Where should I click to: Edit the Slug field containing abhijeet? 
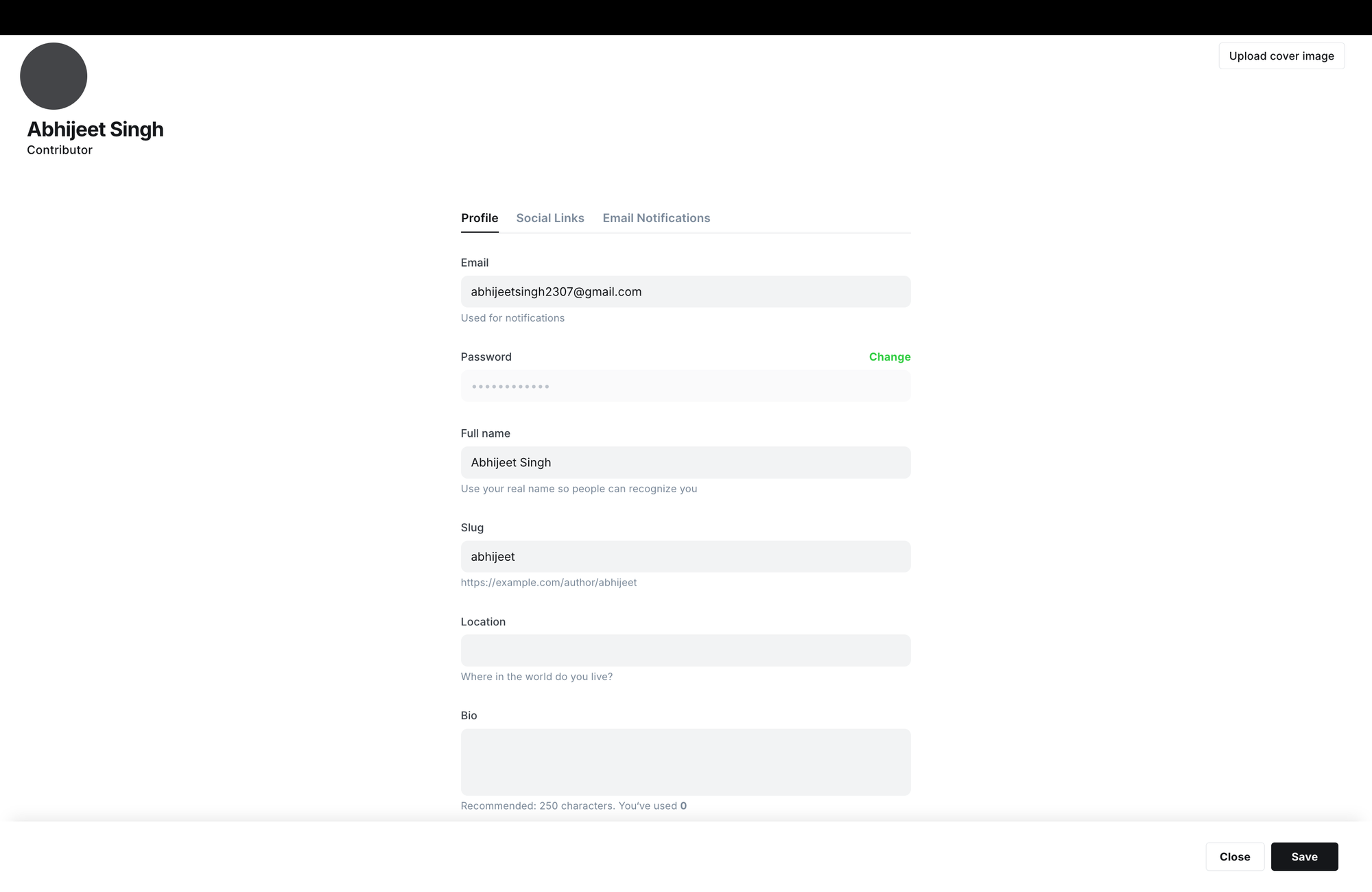coord(685,557)
